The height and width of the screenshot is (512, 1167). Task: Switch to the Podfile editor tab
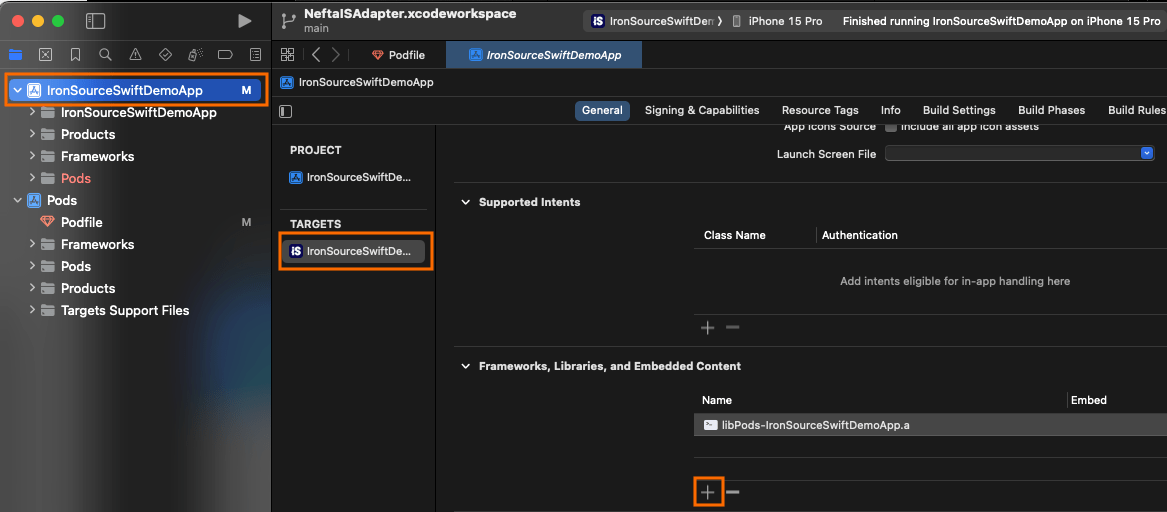(399, 55)
